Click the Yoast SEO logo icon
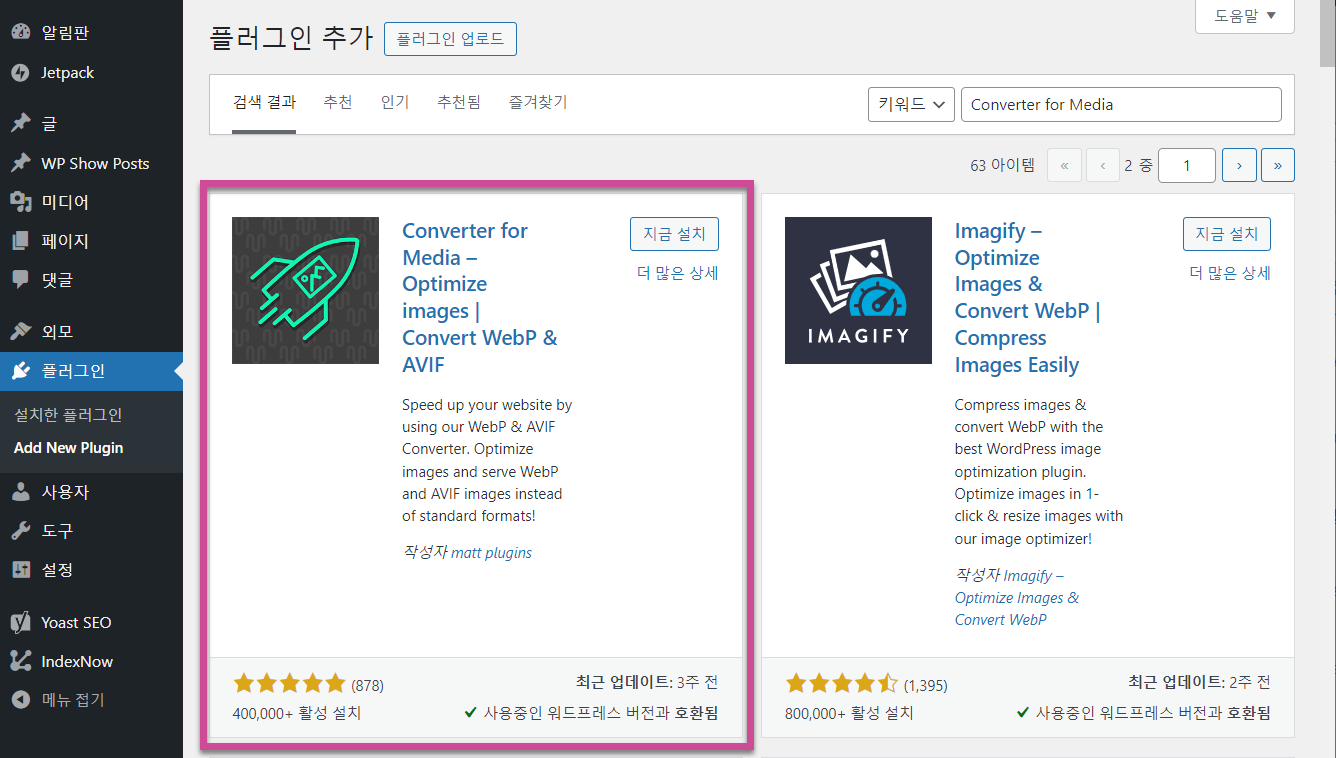This screenshot has height=758, width=1336. click(21, 622)
